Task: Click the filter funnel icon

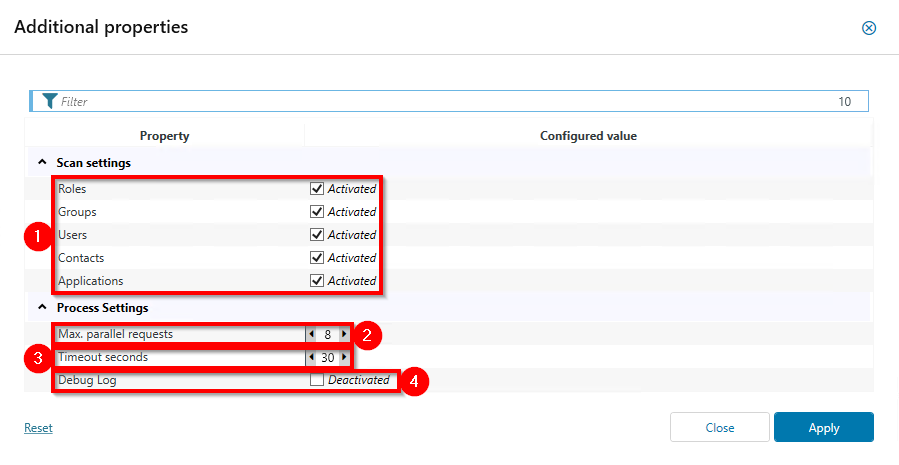Action: click(x=49, y=101)
